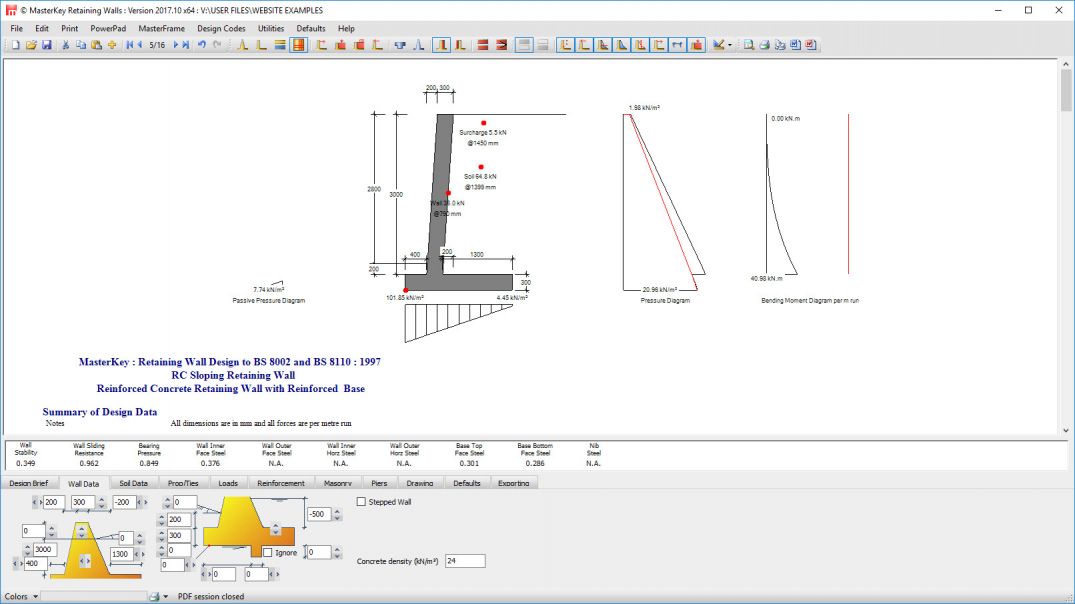Viewport: 1075px width, 604px height.
Task: Click the Bearing Pressure value 0.849
Action: click(149, 463)
